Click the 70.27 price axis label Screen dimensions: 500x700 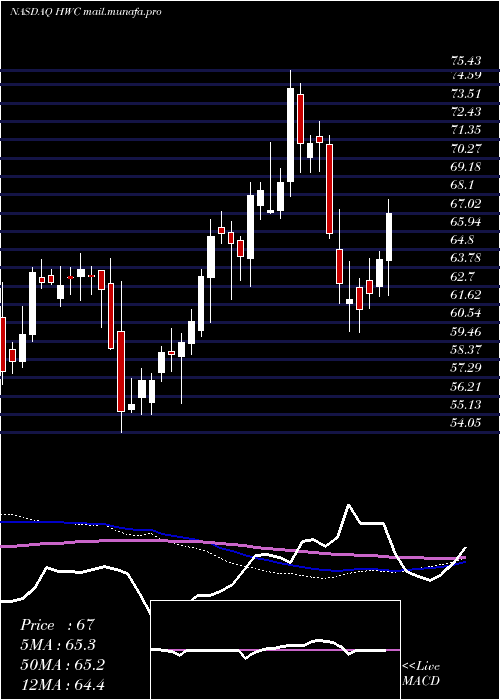(x=465, y=148)
